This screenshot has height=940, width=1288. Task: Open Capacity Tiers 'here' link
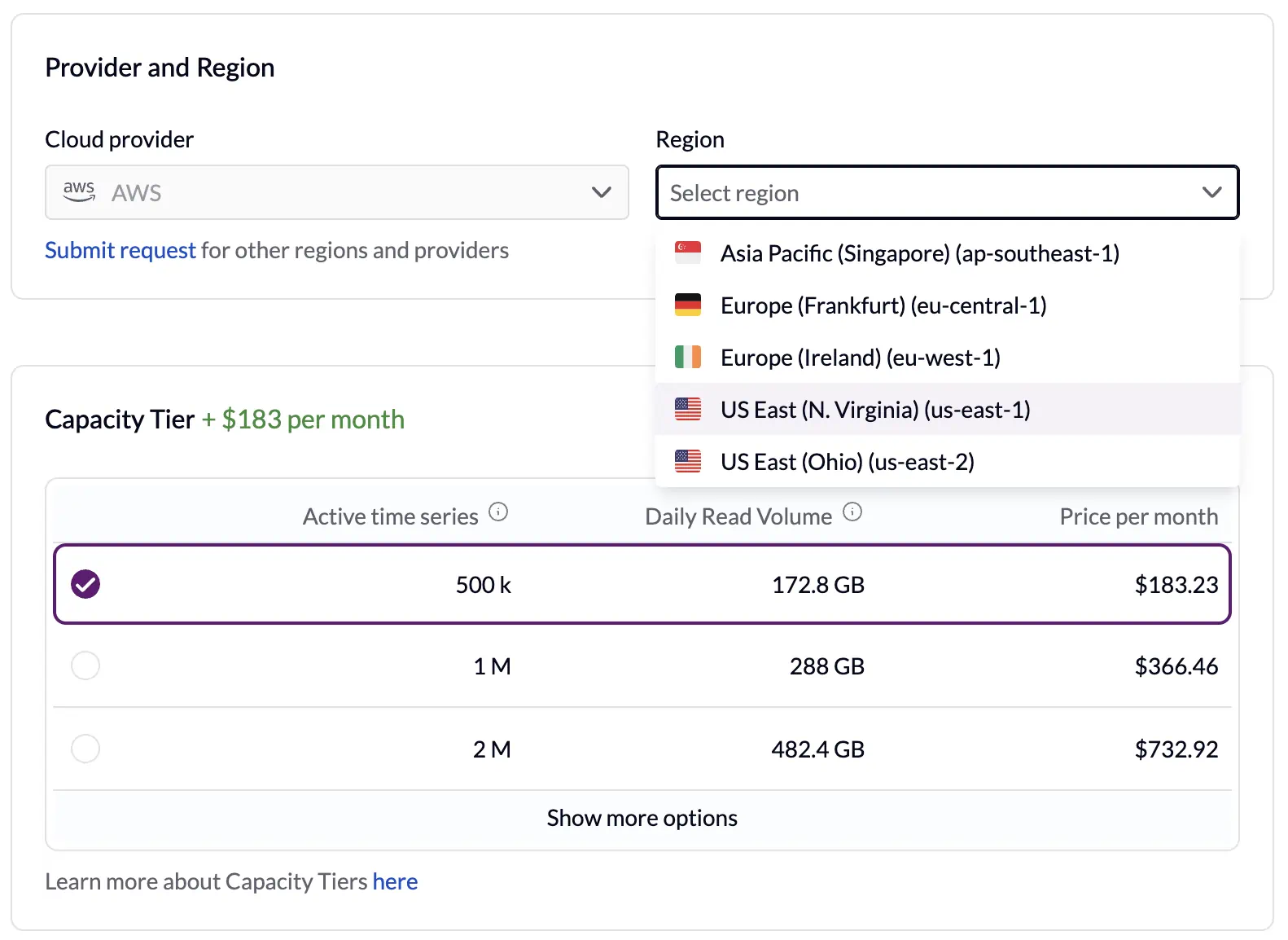[x=395, y=881]
